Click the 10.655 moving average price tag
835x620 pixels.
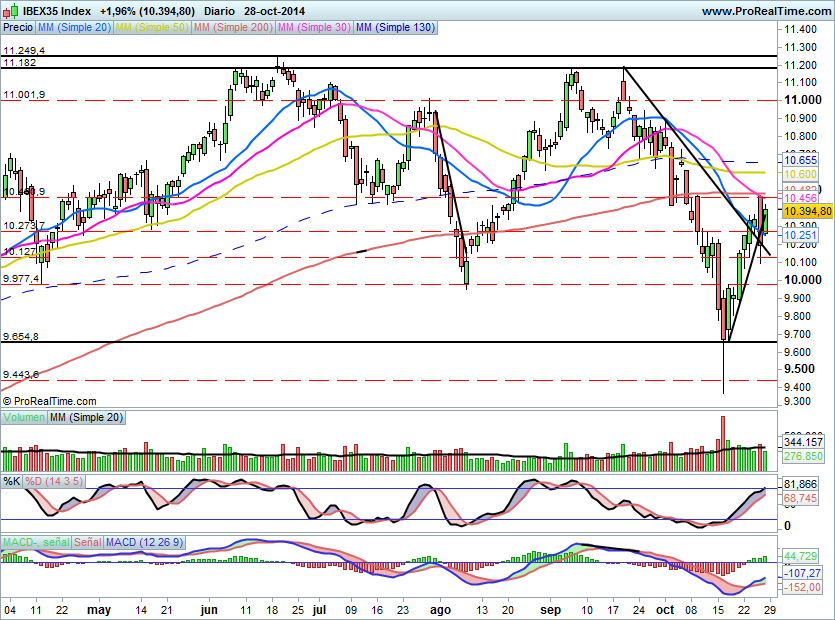[x=800, y=160]
